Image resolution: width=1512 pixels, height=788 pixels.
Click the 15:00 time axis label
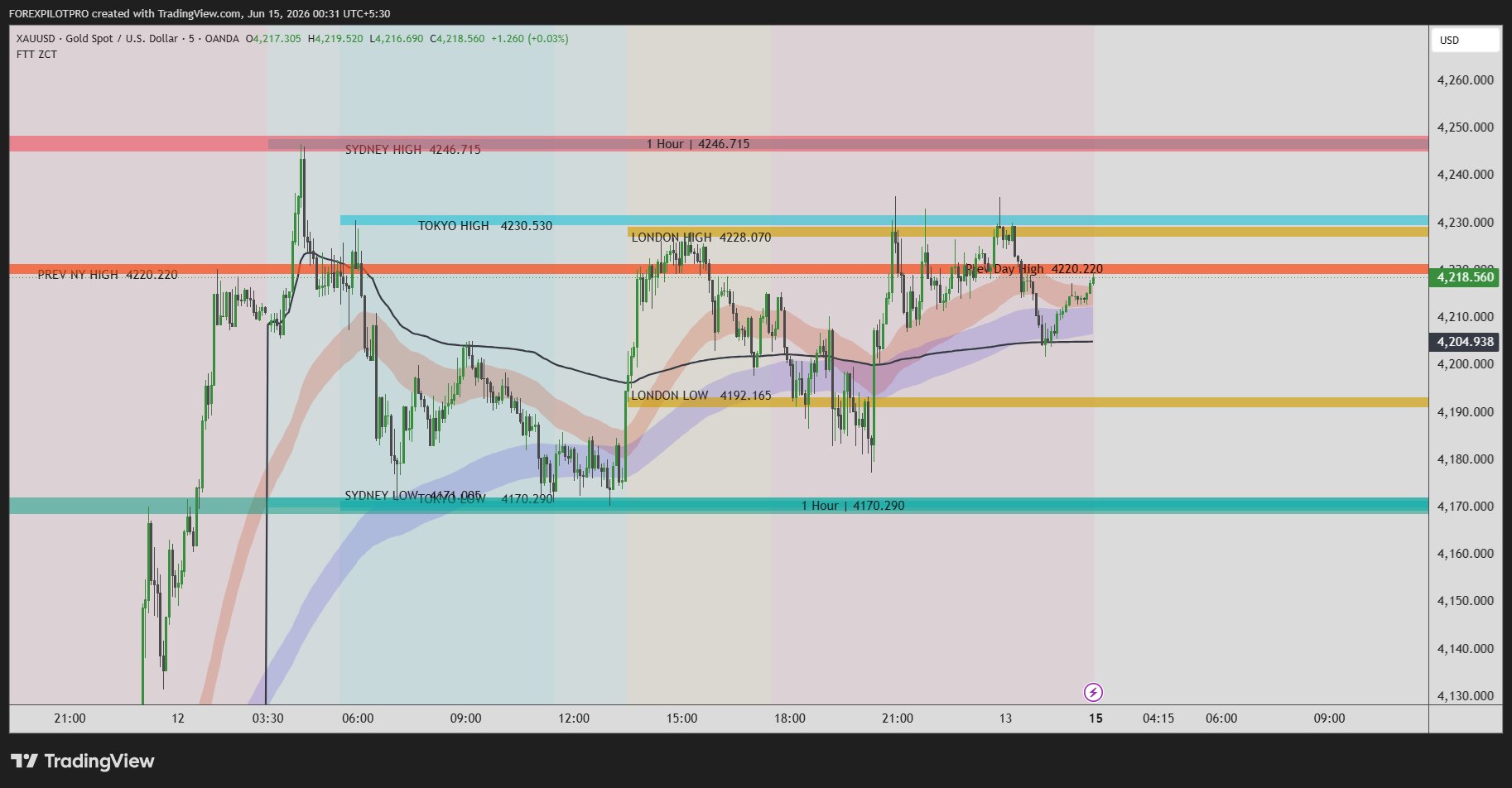pyautogui.click(x=681, y=718)
